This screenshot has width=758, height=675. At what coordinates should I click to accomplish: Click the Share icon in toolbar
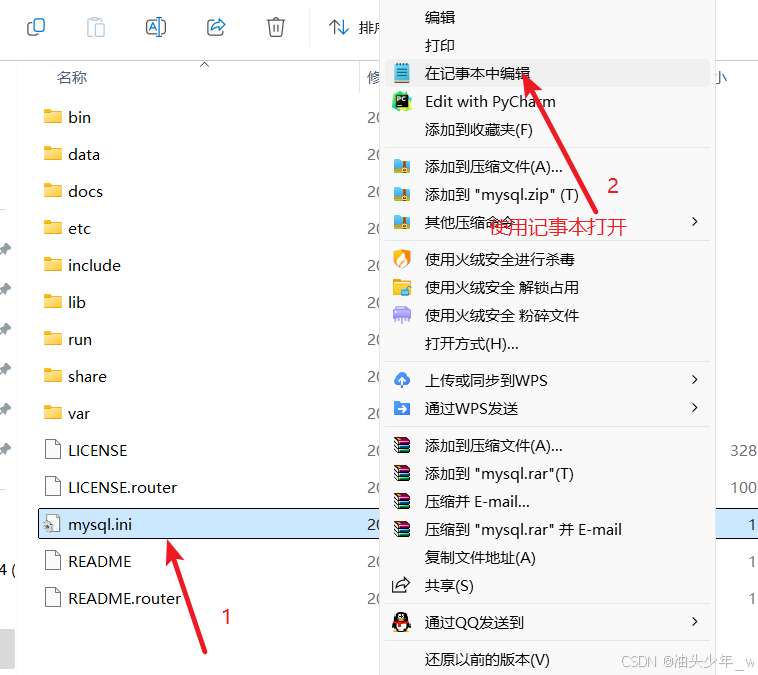[216, 27]
